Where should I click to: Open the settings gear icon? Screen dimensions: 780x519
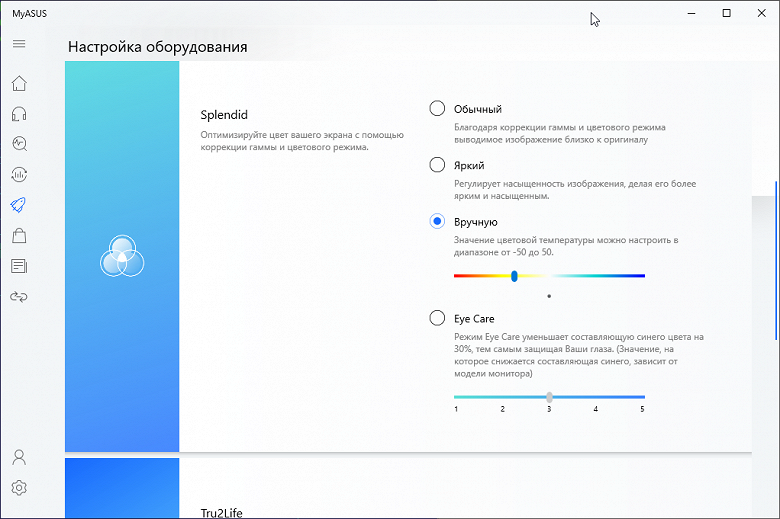tap(19, 488)
